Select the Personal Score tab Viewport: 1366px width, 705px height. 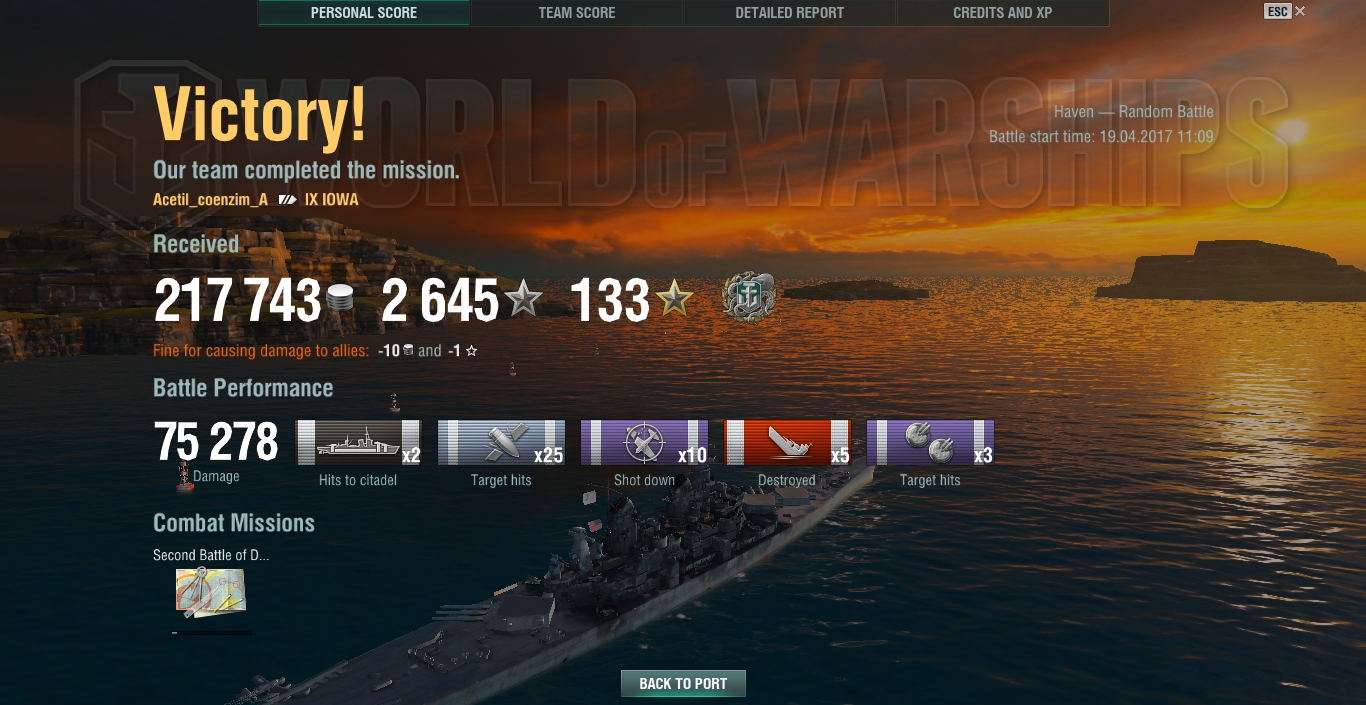364,13
